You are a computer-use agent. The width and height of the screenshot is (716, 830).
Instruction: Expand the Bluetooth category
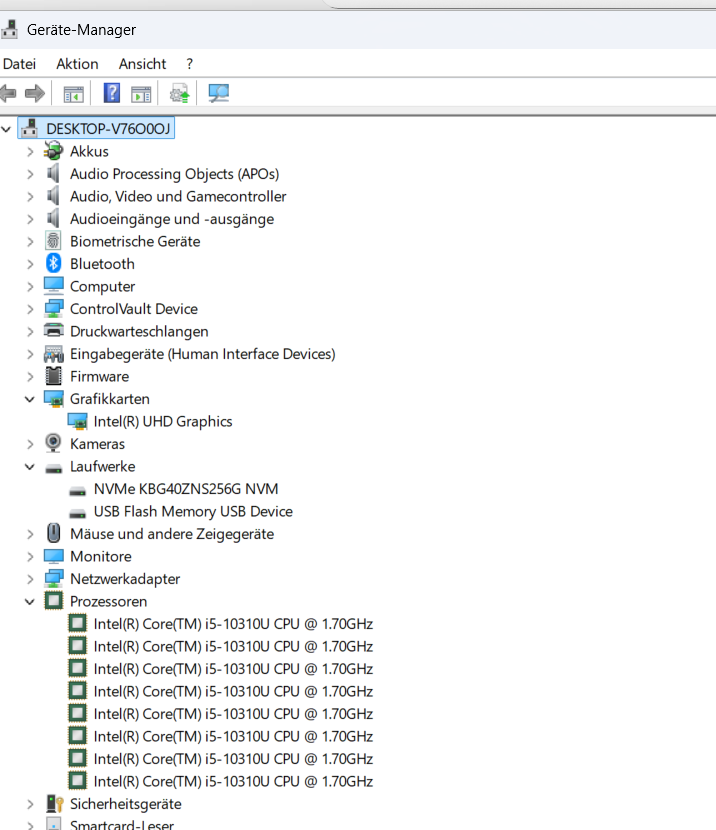point(30,264)
